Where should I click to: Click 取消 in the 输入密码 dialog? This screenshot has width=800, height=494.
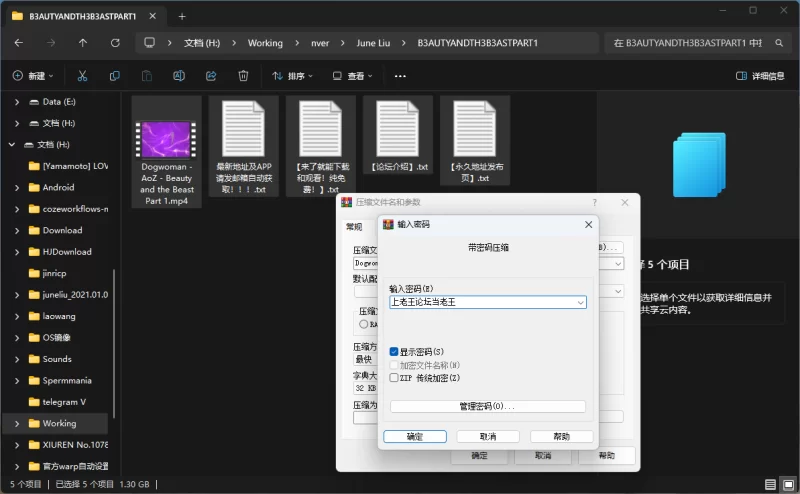click(x=487, y=437)
